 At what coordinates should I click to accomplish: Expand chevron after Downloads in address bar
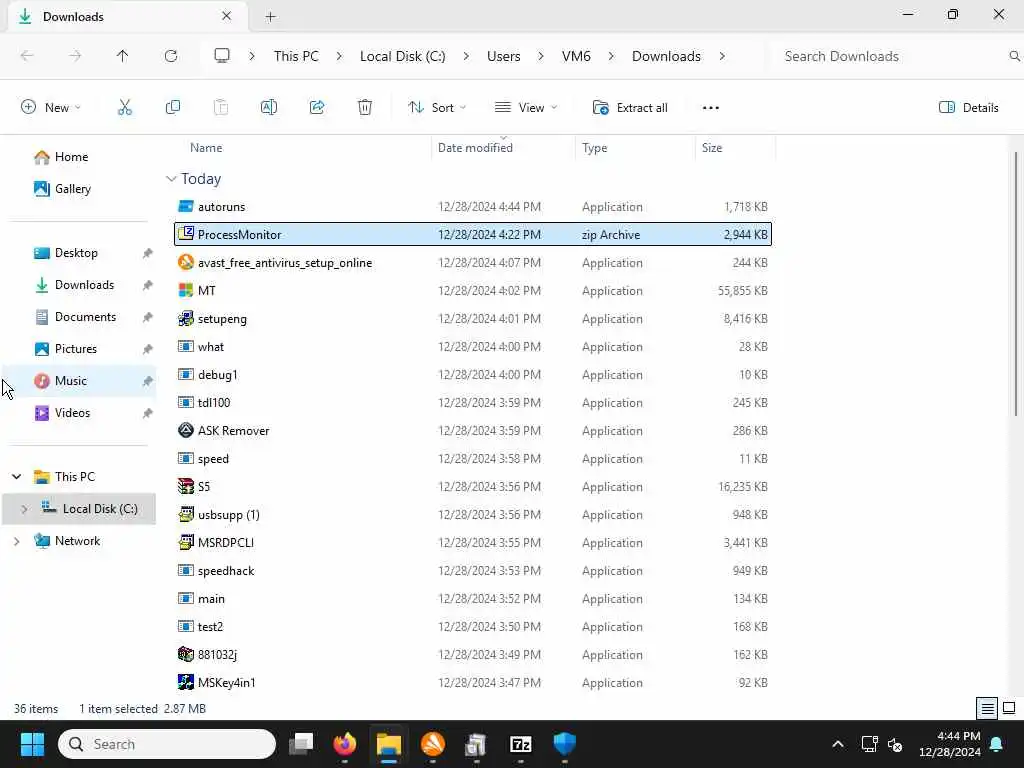point(722,56)
